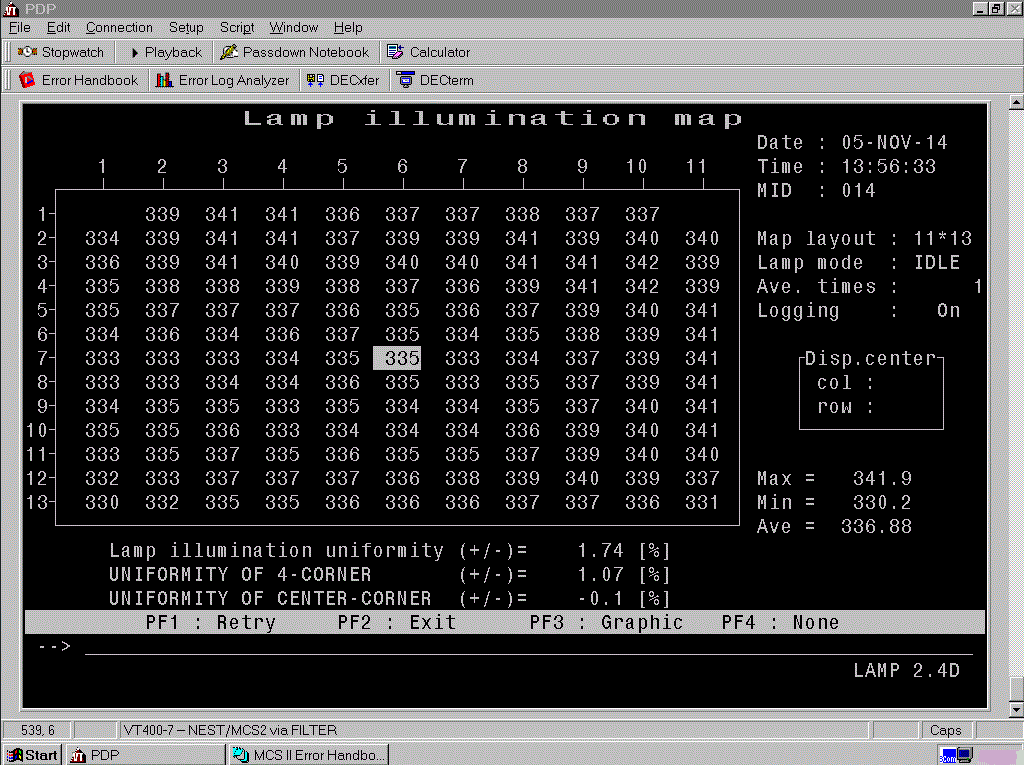Click the Lamp illumination map title
The height and width of the screenshot is (765, 1024).
[493, 118]
